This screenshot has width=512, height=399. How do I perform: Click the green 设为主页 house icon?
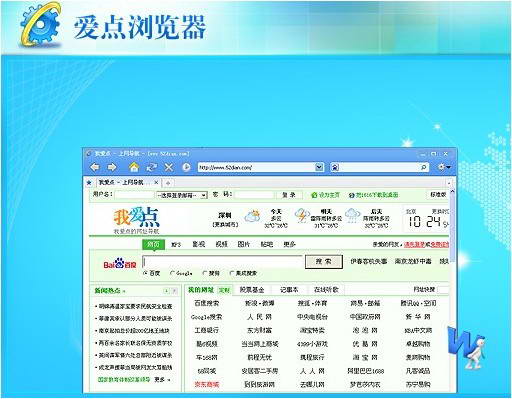coord(313,195)
